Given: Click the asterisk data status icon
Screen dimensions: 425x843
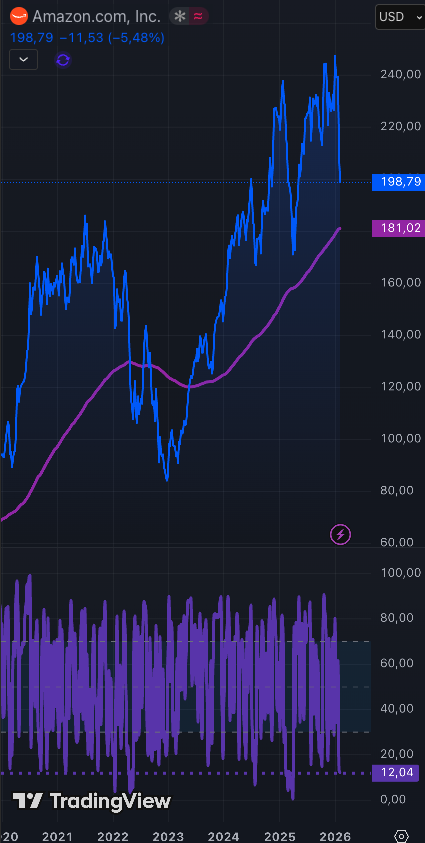Looking at the screenshot, I should (179, 17).
